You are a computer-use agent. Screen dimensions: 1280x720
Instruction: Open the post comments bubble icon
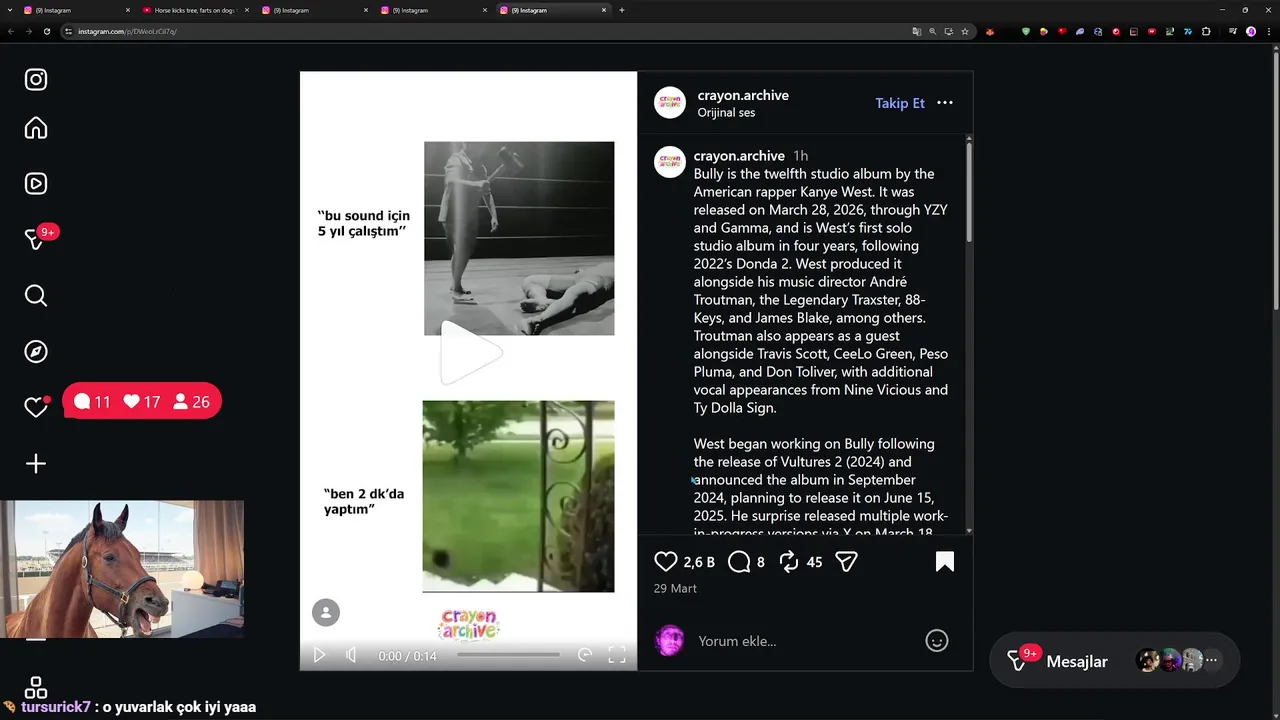(739, 562)
